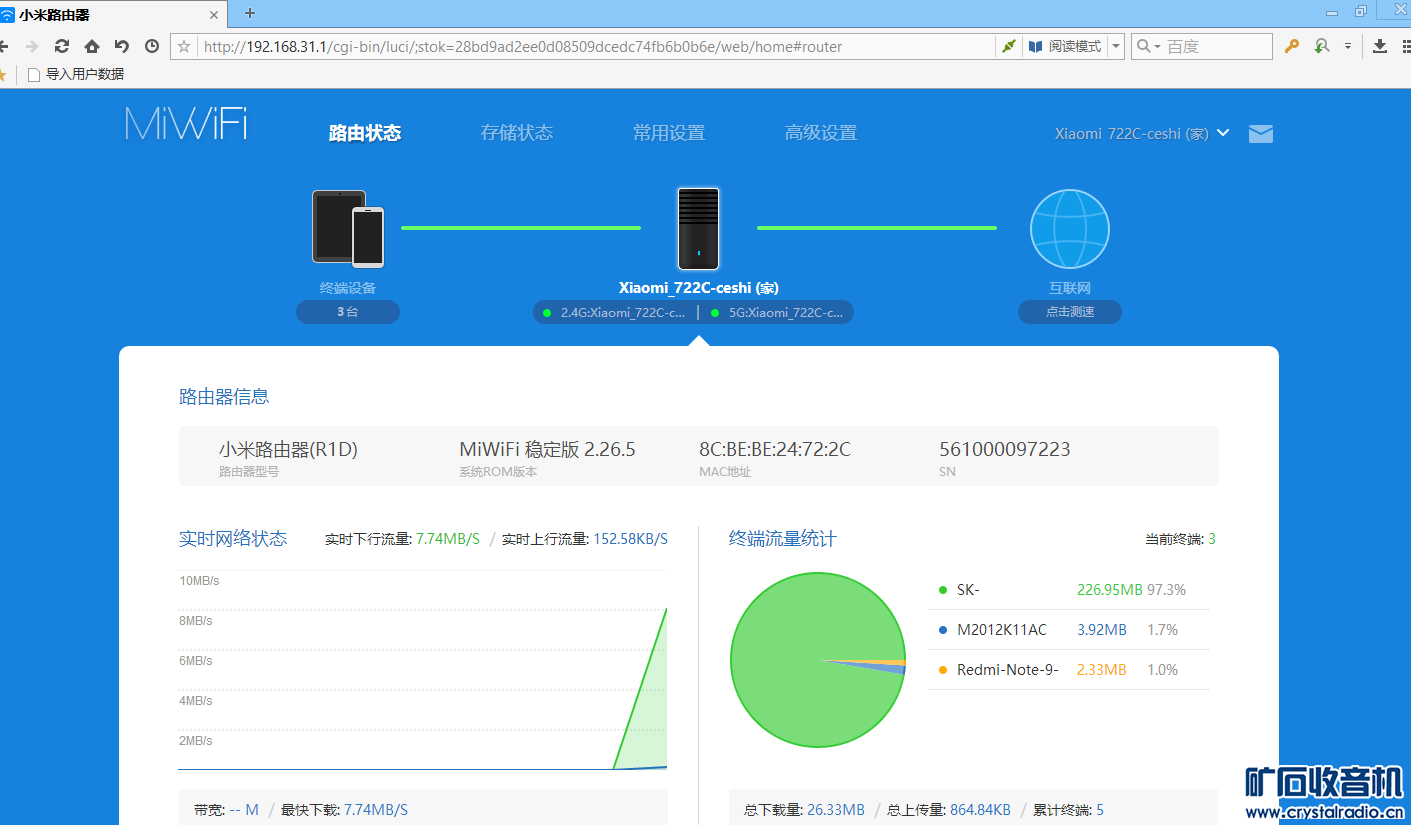This screenshot has height=825, width=1411.
Task: Click the Wi-Fi favicon on the tab
Action: click(x=8, y=14)
